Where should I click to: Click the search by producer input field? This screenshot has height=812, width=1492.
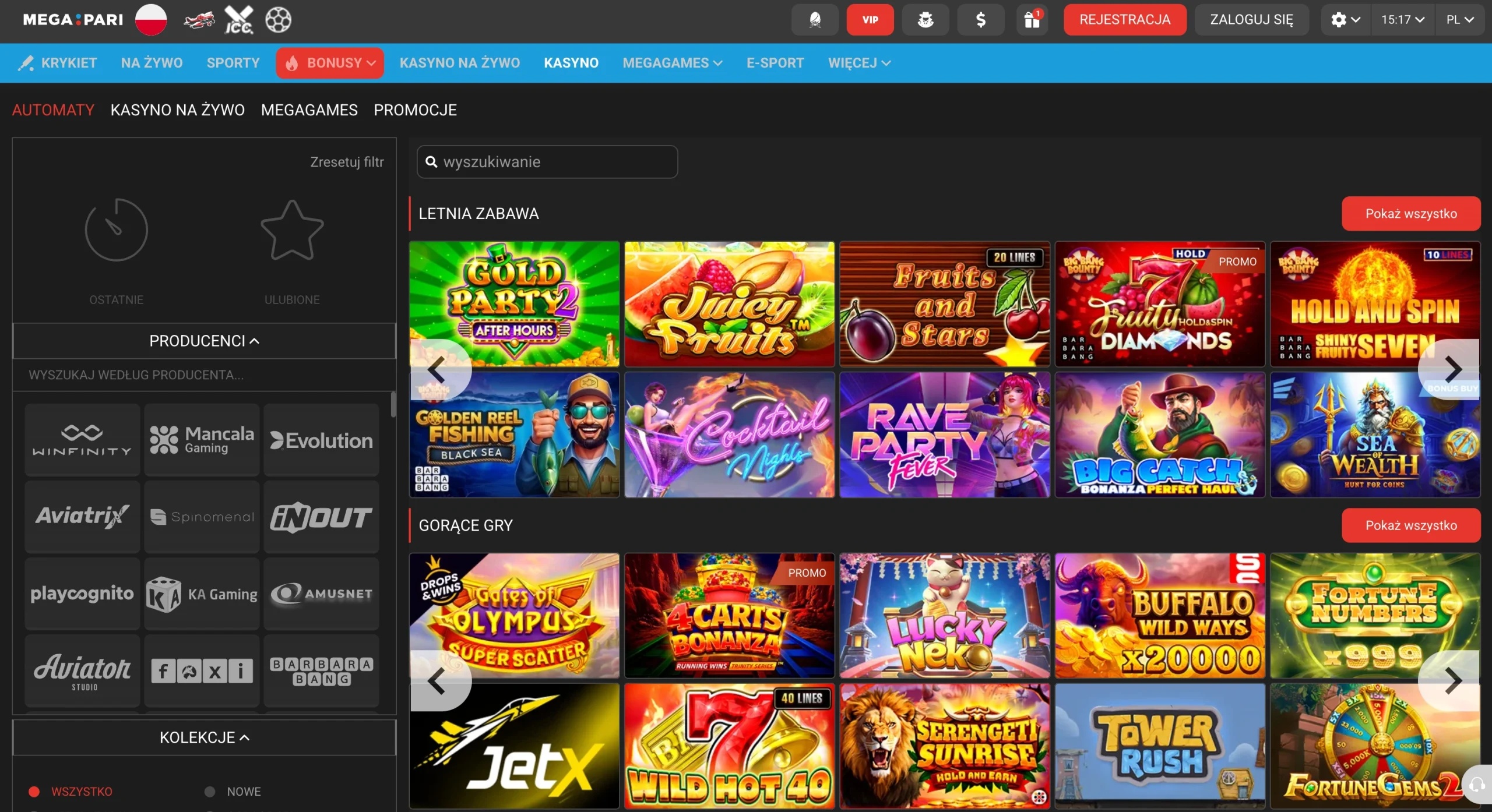point(204,375)
